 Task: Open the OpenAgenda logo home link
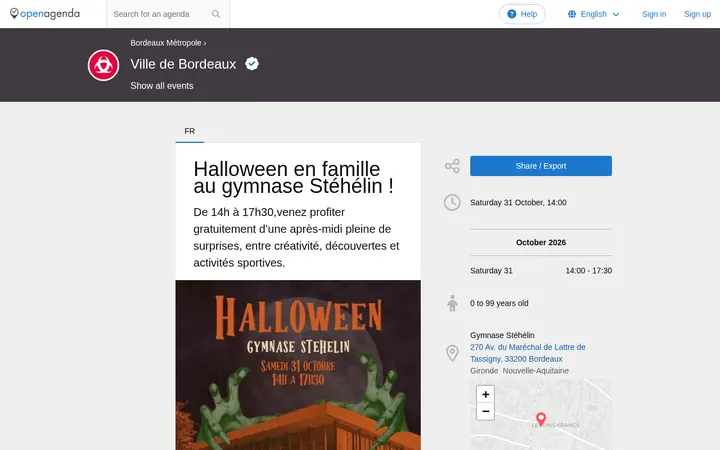point(45,14)
